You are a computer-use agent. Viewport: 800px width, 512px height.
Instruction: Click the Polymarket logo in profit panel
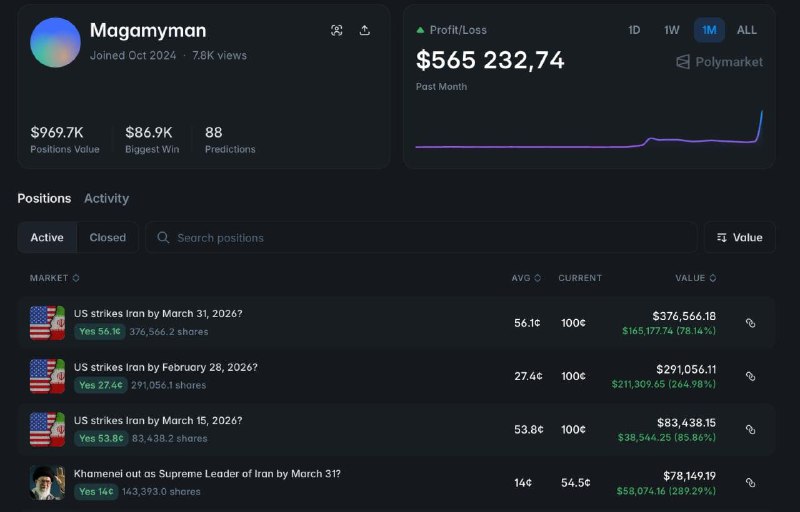coord(719,62)
